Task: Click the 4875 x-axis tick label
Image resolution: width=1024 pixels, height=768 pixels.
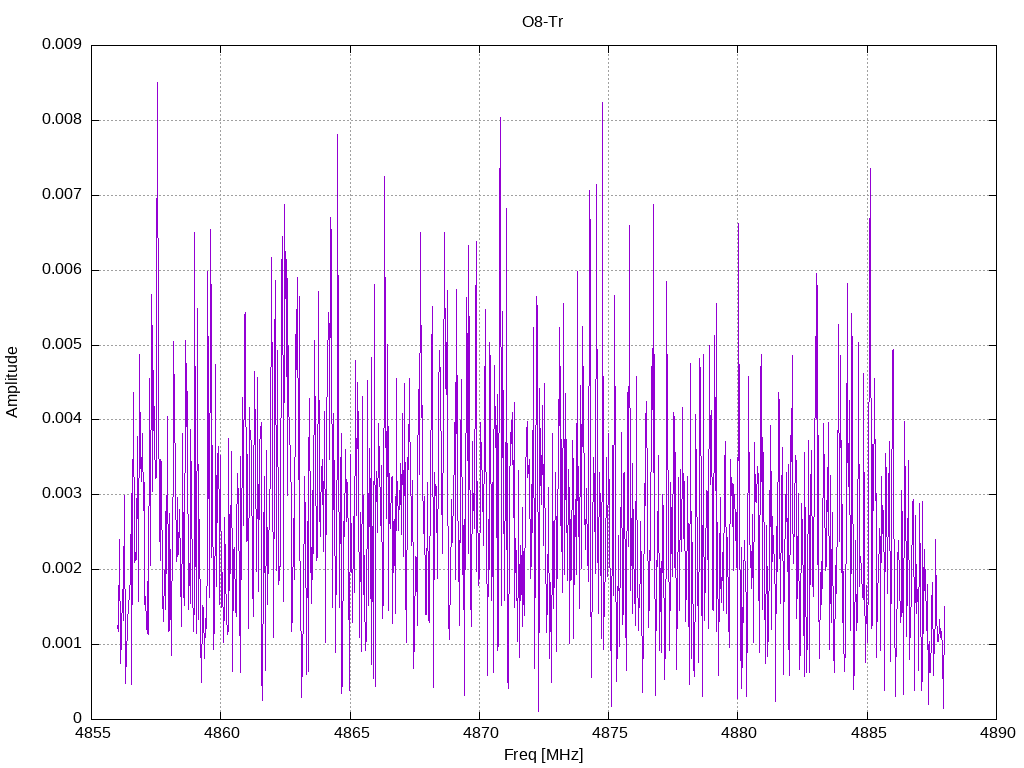Action: (609, 733)
